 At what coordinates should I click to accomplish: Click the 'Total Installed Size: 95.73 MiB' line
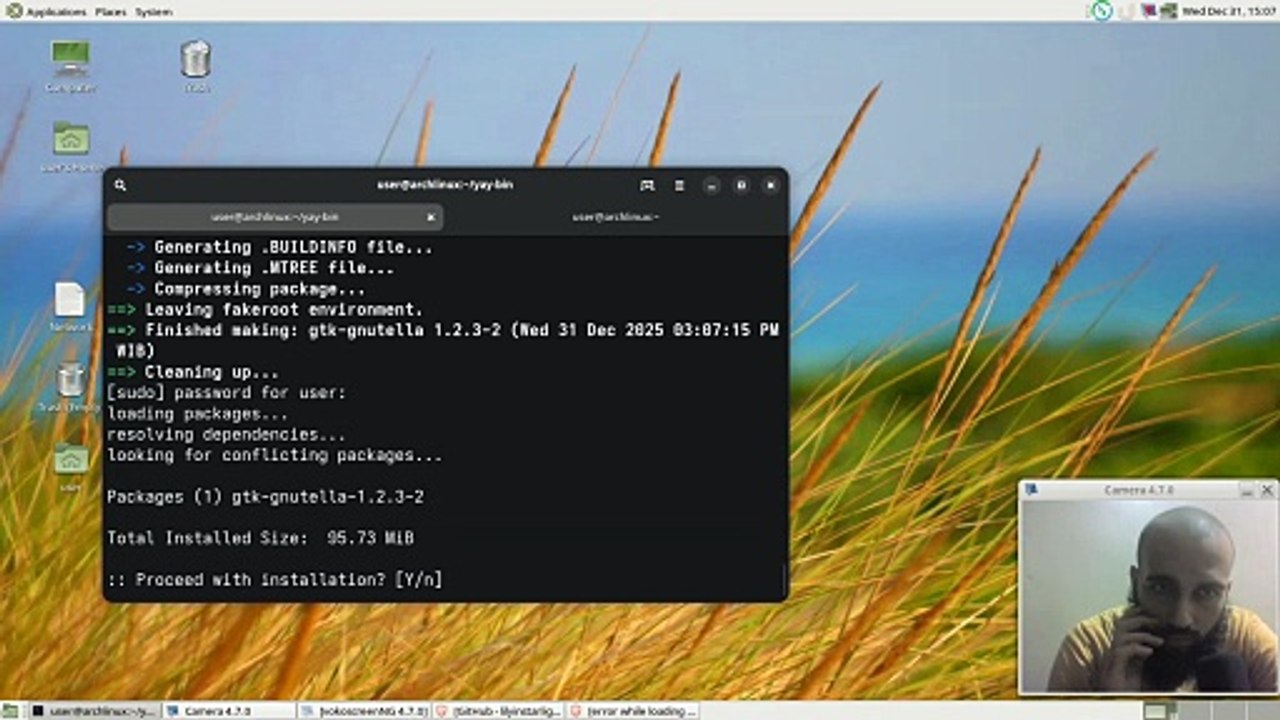click(x=260, y=538)
